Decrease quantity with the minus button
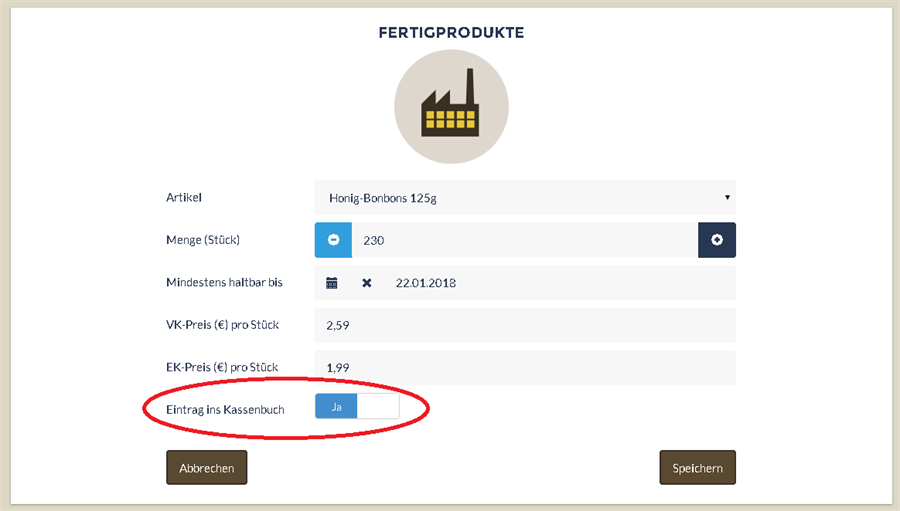Viewport: 900px width, 511px height. [333, 240]
